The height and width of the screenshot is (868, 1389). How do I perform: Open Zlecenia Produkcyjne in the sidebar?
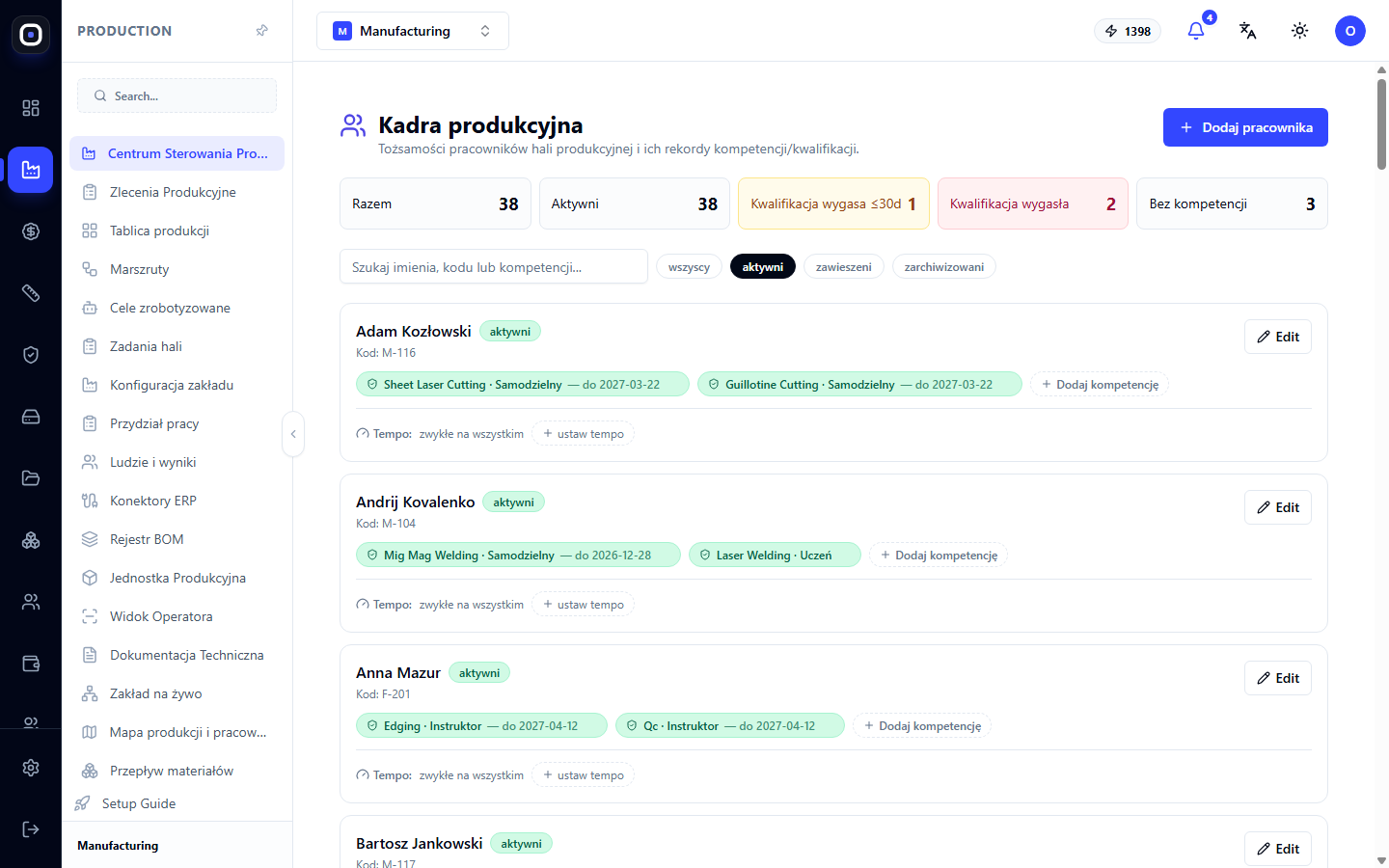(177, 192)
